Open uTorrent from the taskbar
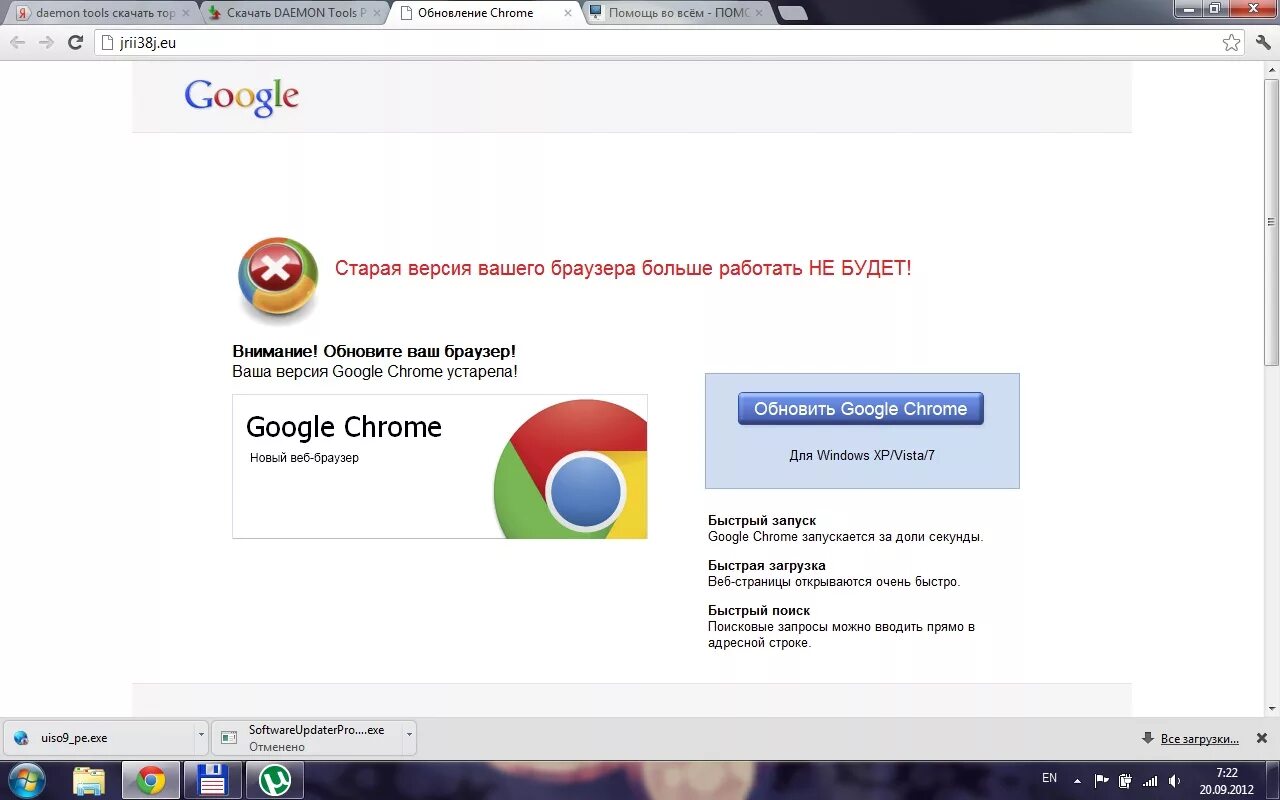 pos(274,780)
